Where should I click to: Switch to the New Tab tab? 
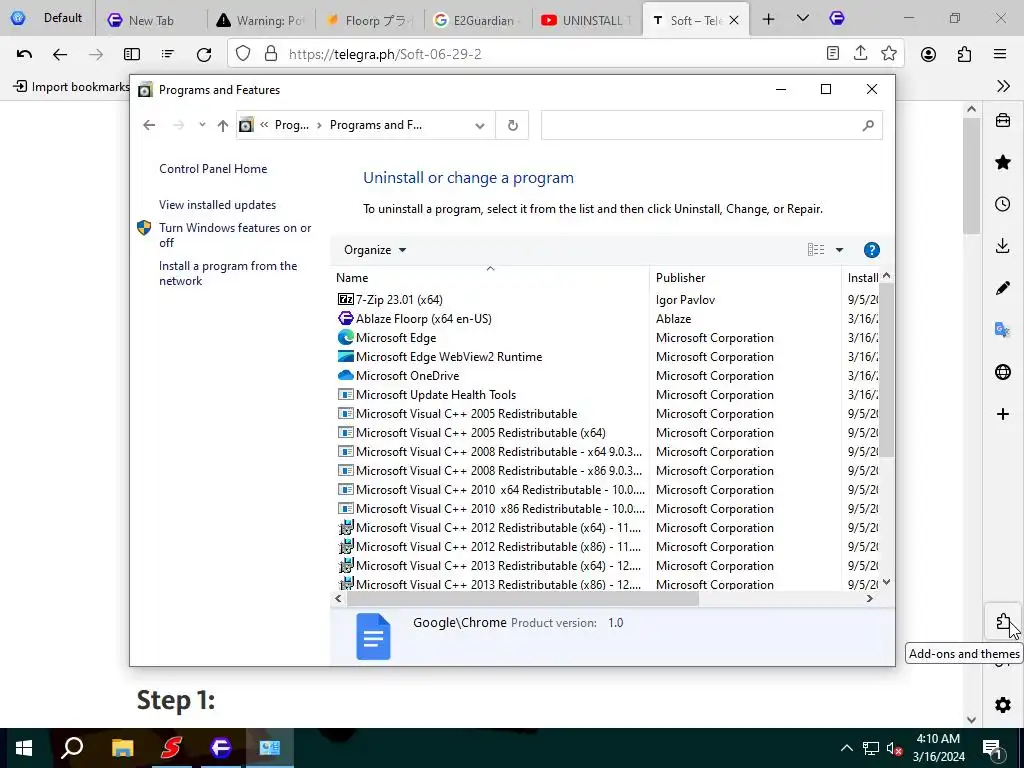[150, 20]
